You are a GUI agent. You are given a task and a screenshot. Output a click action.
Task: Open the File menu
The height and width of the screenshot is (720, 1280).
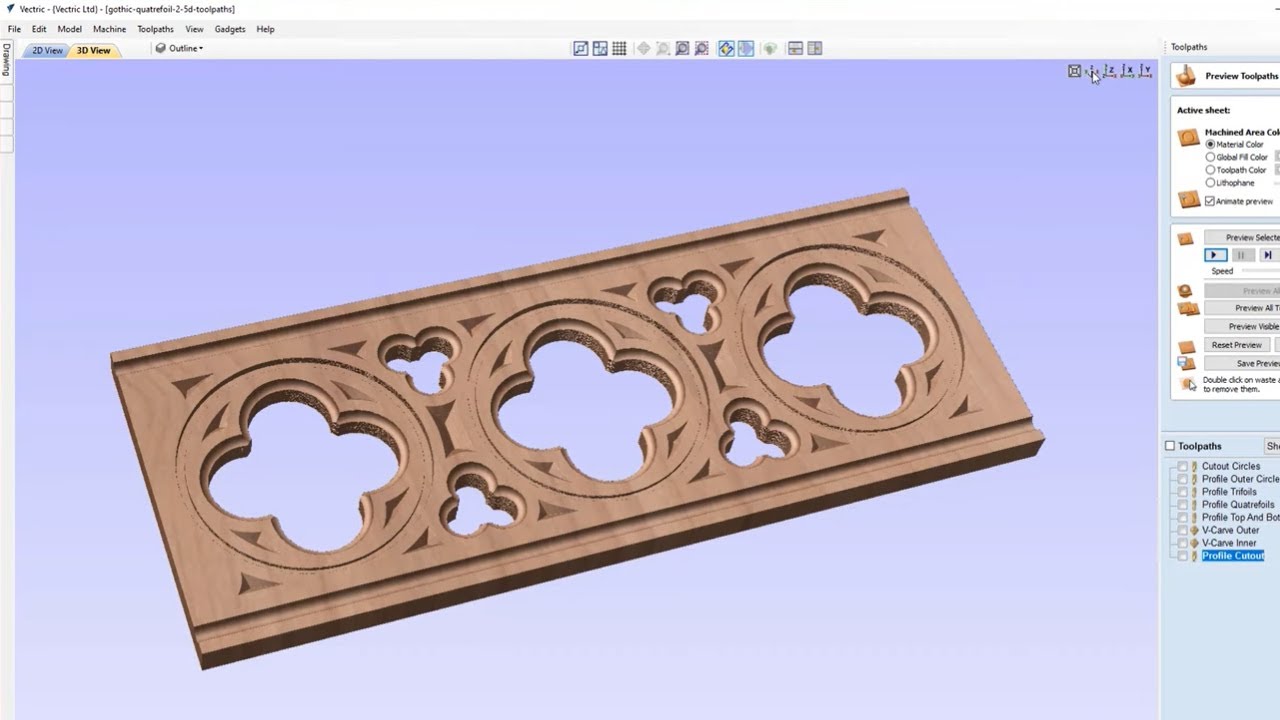coord(14,29)
